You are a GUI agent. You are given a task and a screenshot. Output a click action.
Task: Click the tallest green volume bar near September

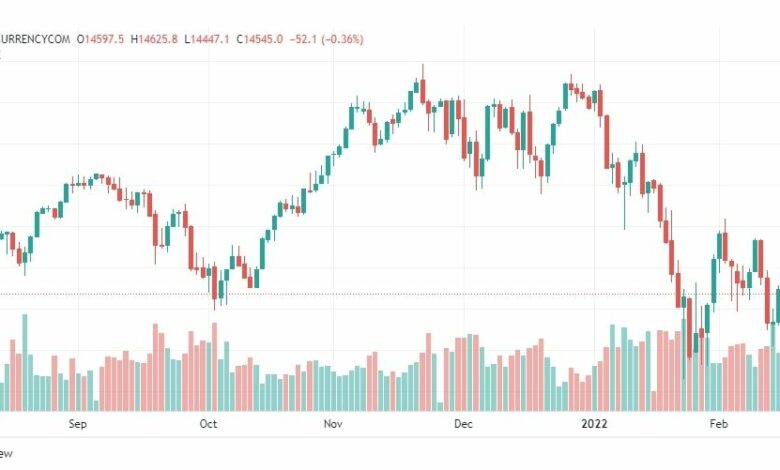(x=25, y=363)
